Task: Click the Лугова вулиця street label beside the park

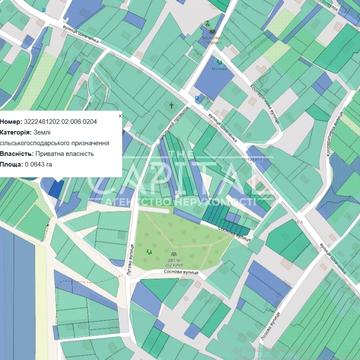Action: [130, 261]
